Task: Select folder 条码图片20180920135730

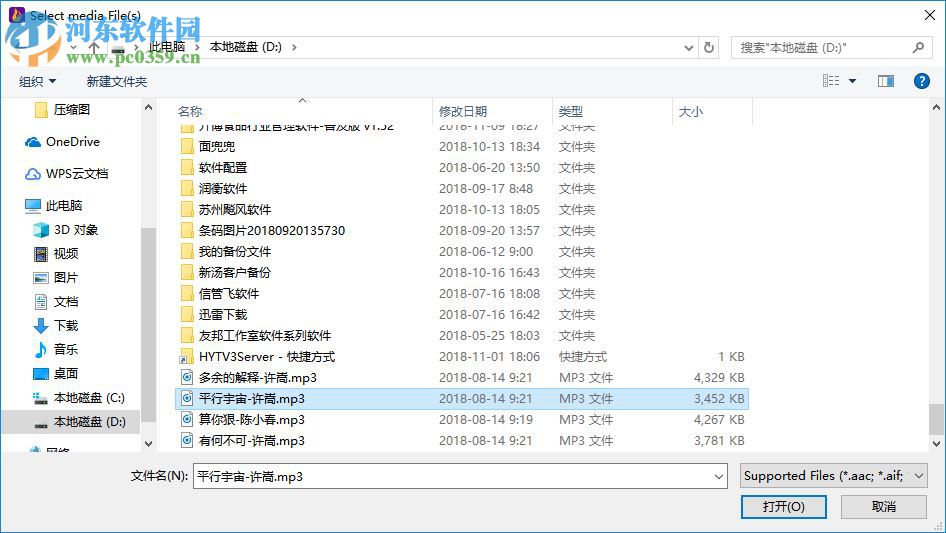Action: pyautogui.click(x=271, y=231)
